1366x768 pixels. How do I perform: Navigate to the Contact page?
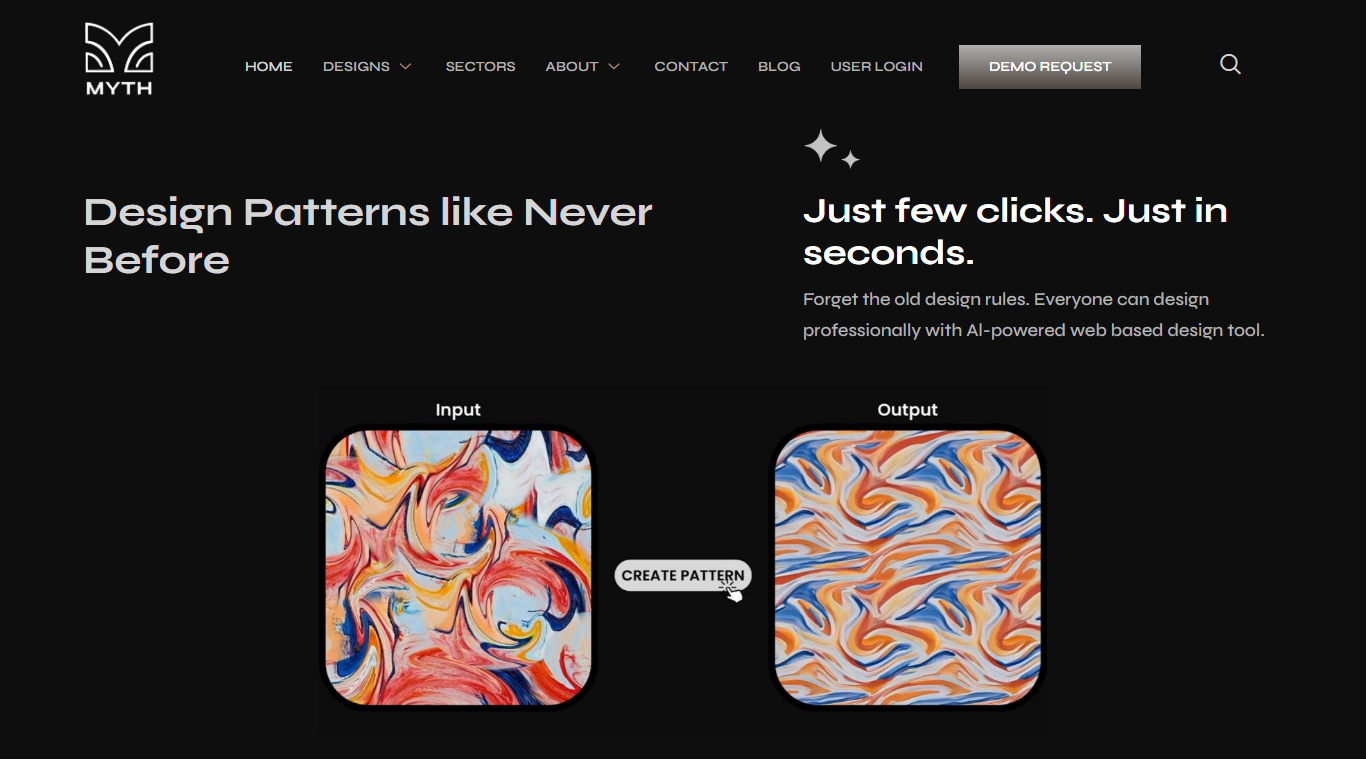691,67
